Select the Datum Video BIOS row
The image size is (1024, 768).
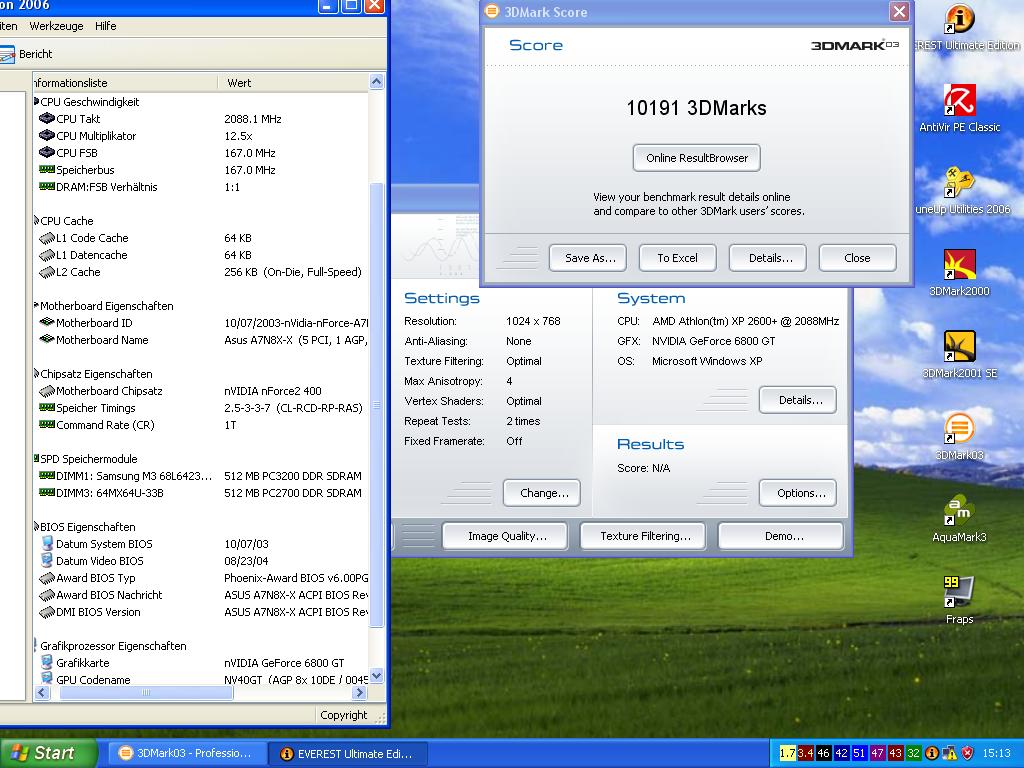pyautogui.click(x=202, y=560)
